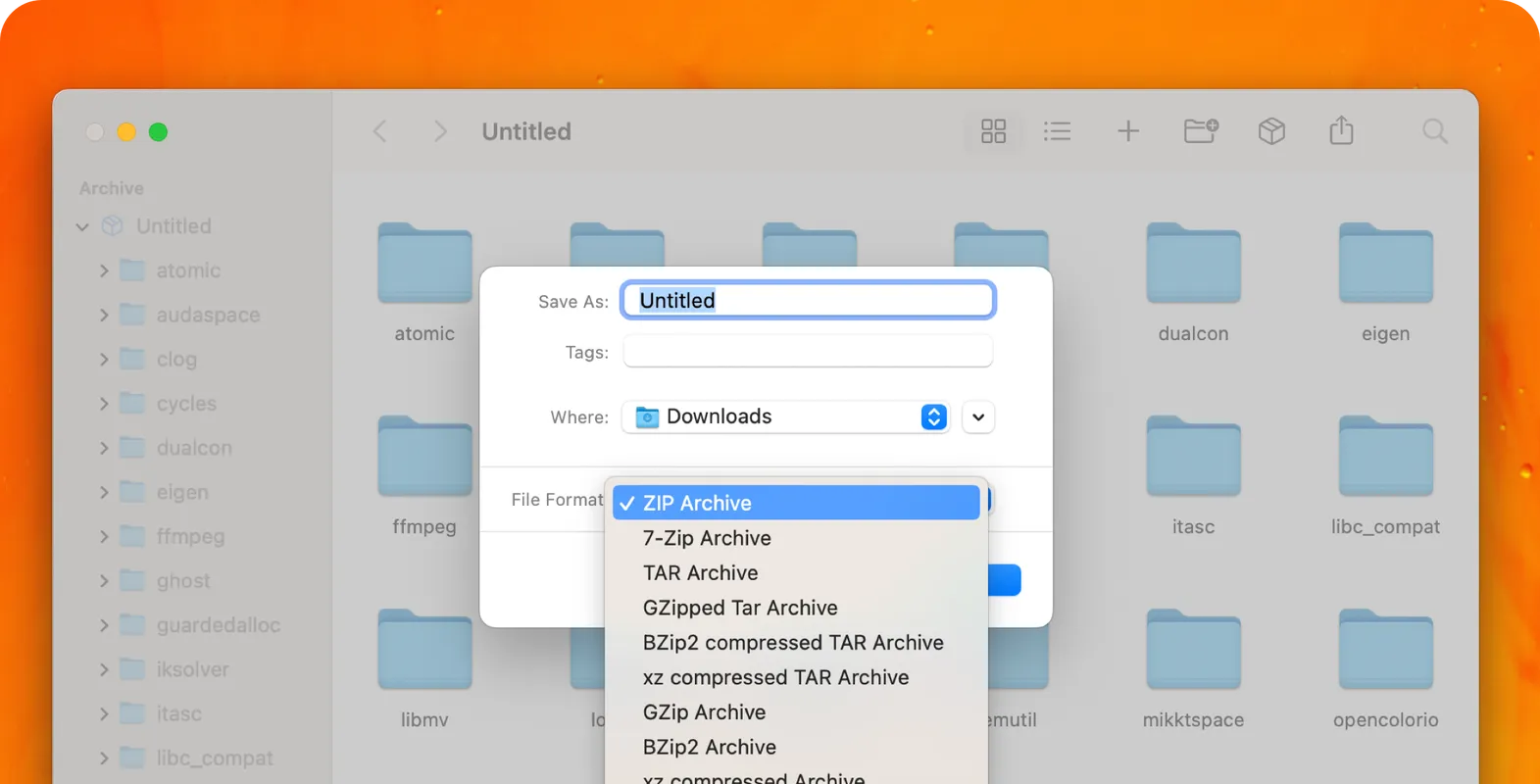Expand the atomic folder in sidebar
1540x784 pixels.
click(104, 270)
